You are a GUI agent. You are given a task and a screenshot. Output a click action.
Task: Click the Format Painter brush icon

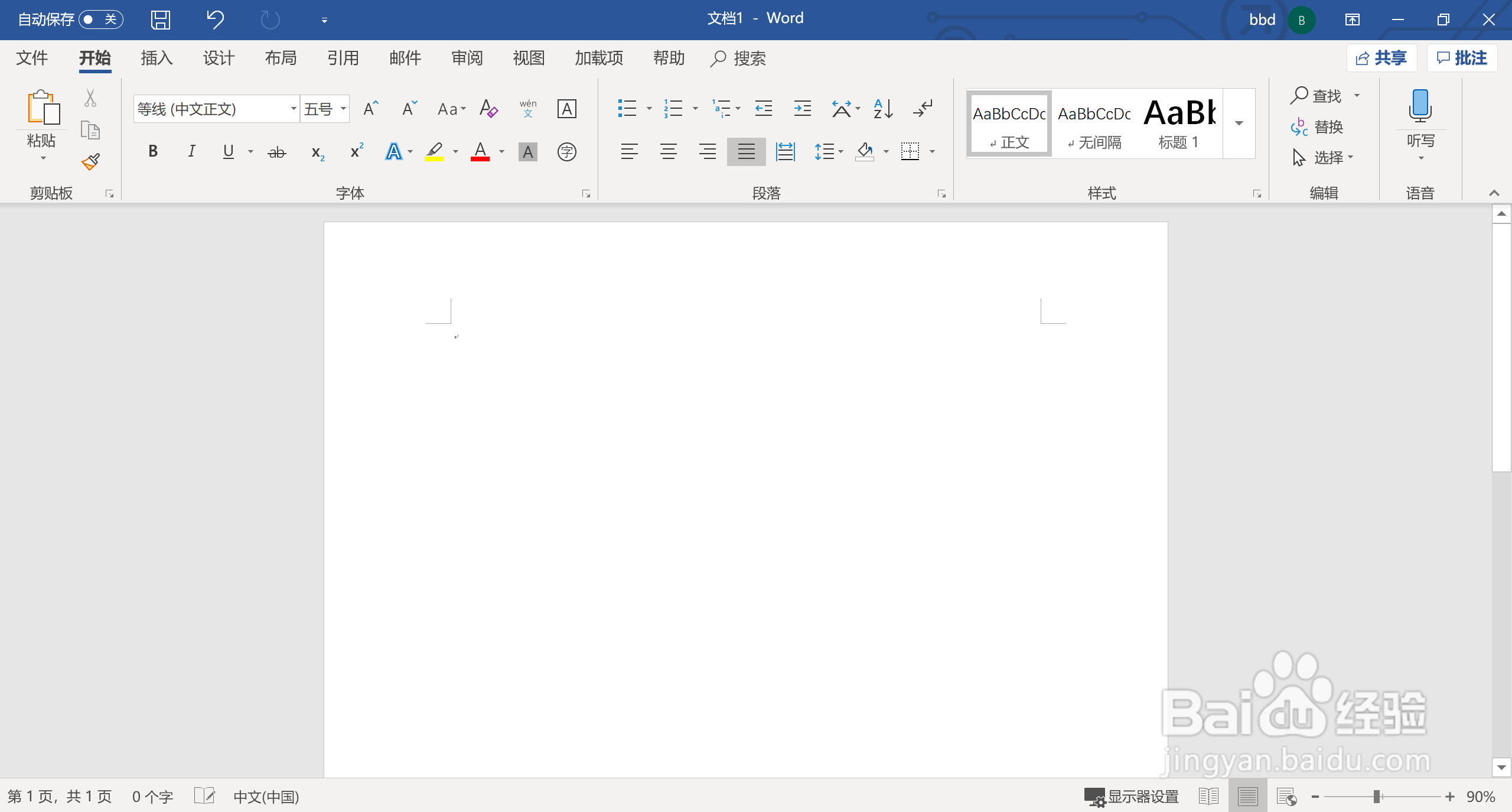(90, 161)
